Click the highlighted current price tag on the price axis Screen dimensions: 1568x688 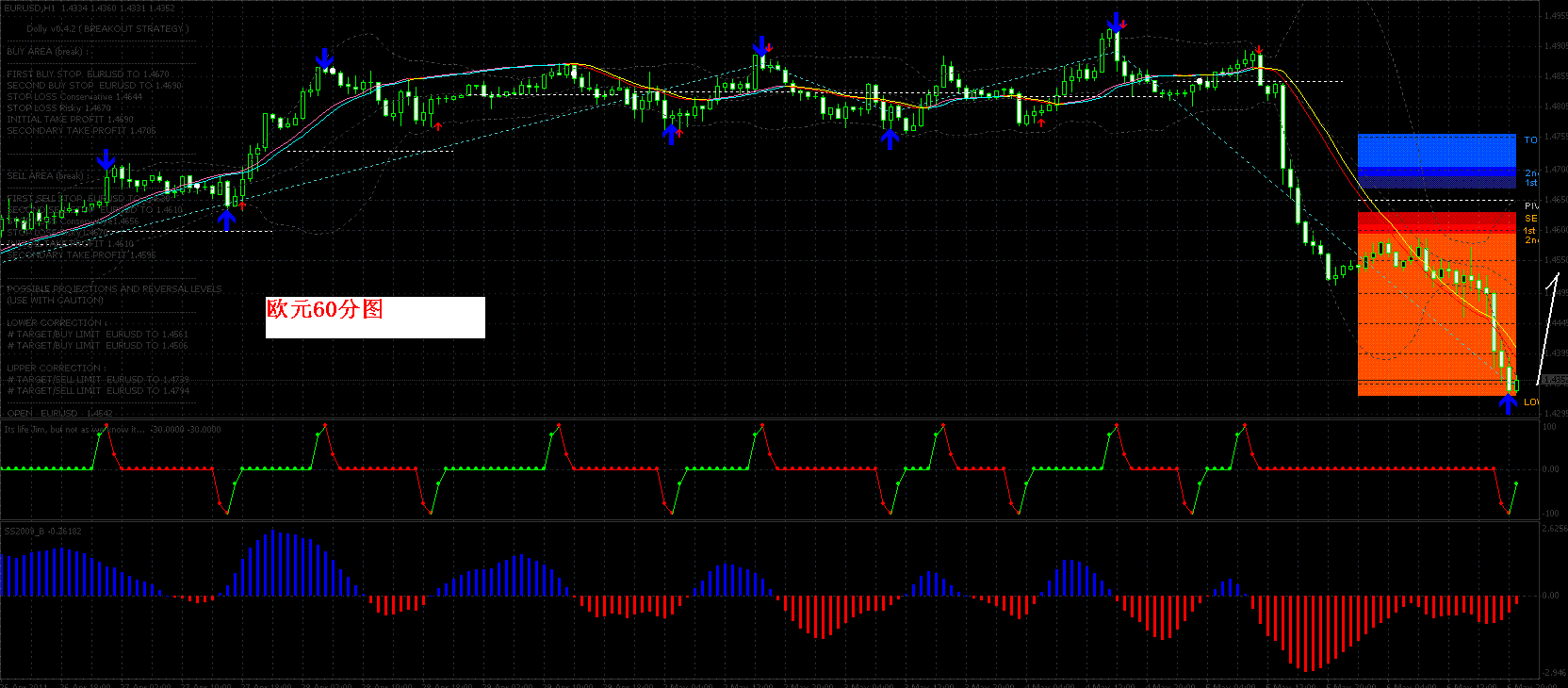click(1555, 380)
